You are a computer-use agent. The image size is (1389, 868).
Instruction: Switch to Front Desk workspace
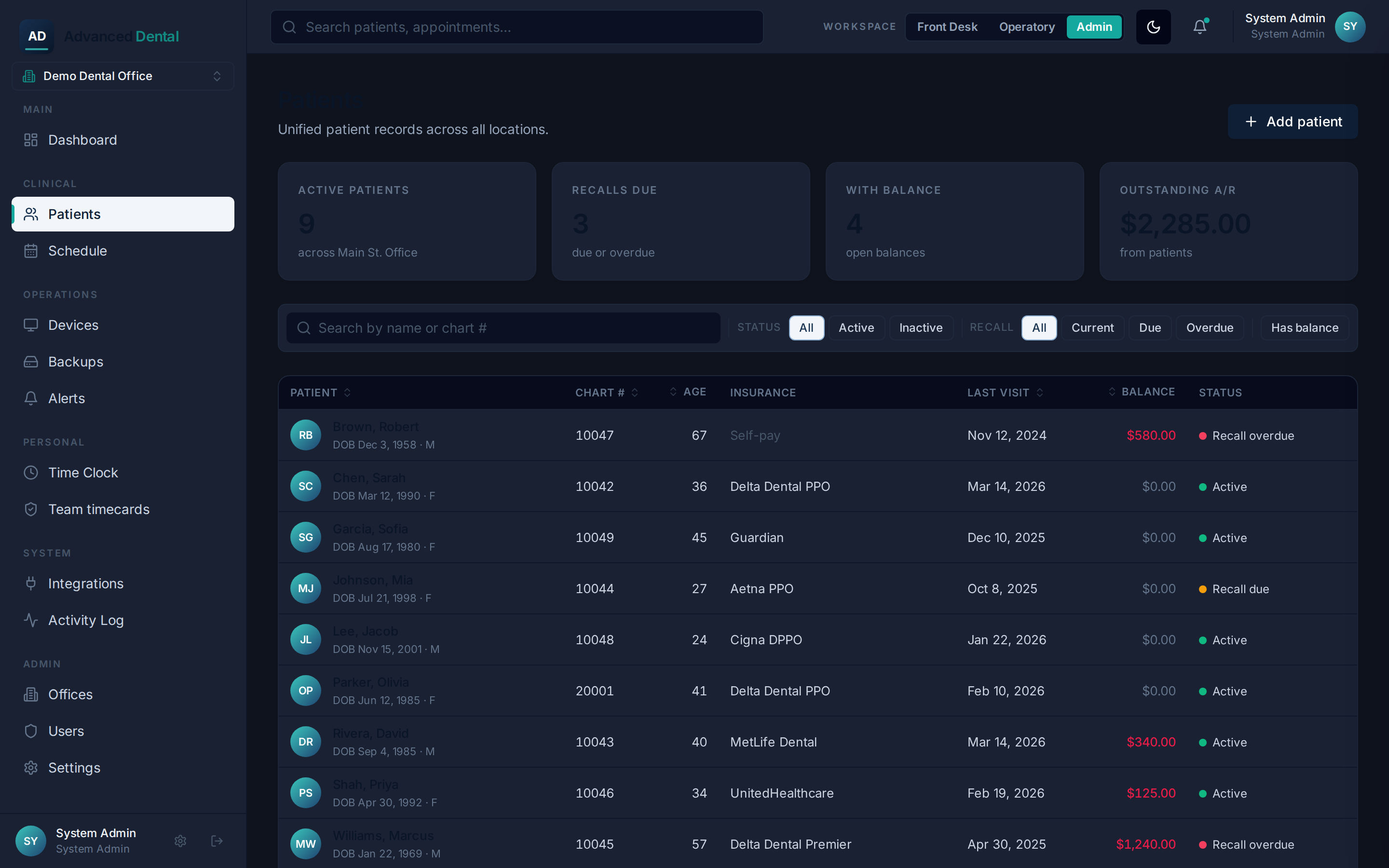(947, 27)
